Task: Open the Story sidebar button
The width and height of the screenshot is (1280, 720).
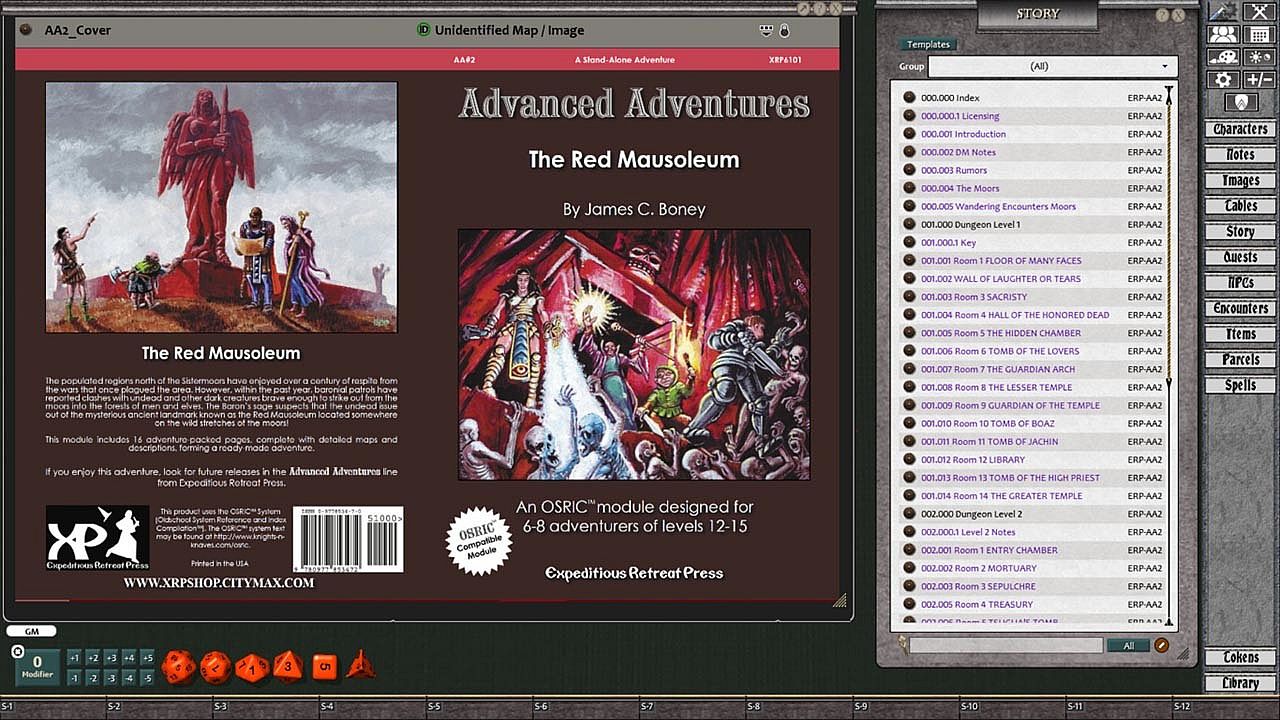Action: [1240, 232]
